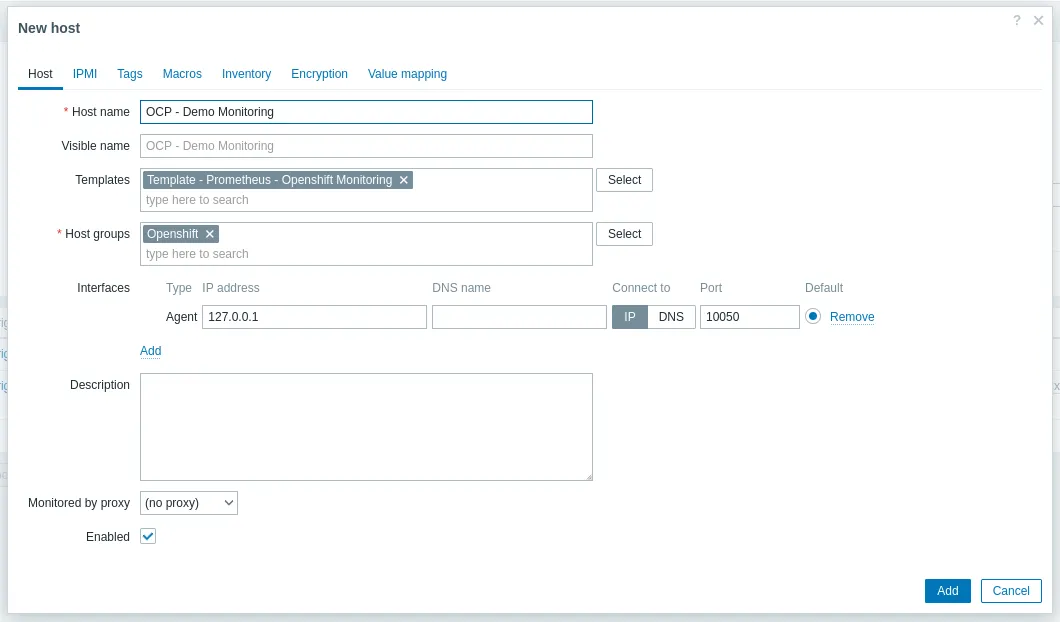Add another interface
The image size is (1060, 622).
coord(150,351)
